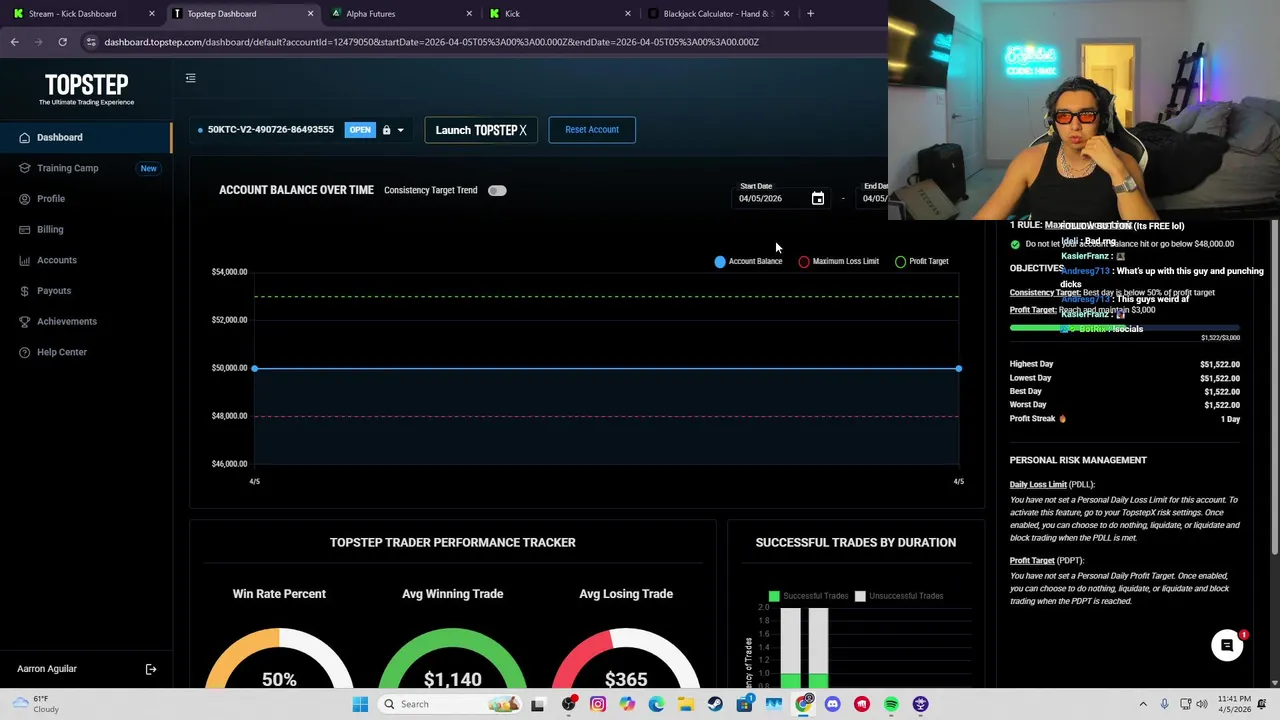
Task: Click the Topstep logo
Action: click(x=87, y=89)
